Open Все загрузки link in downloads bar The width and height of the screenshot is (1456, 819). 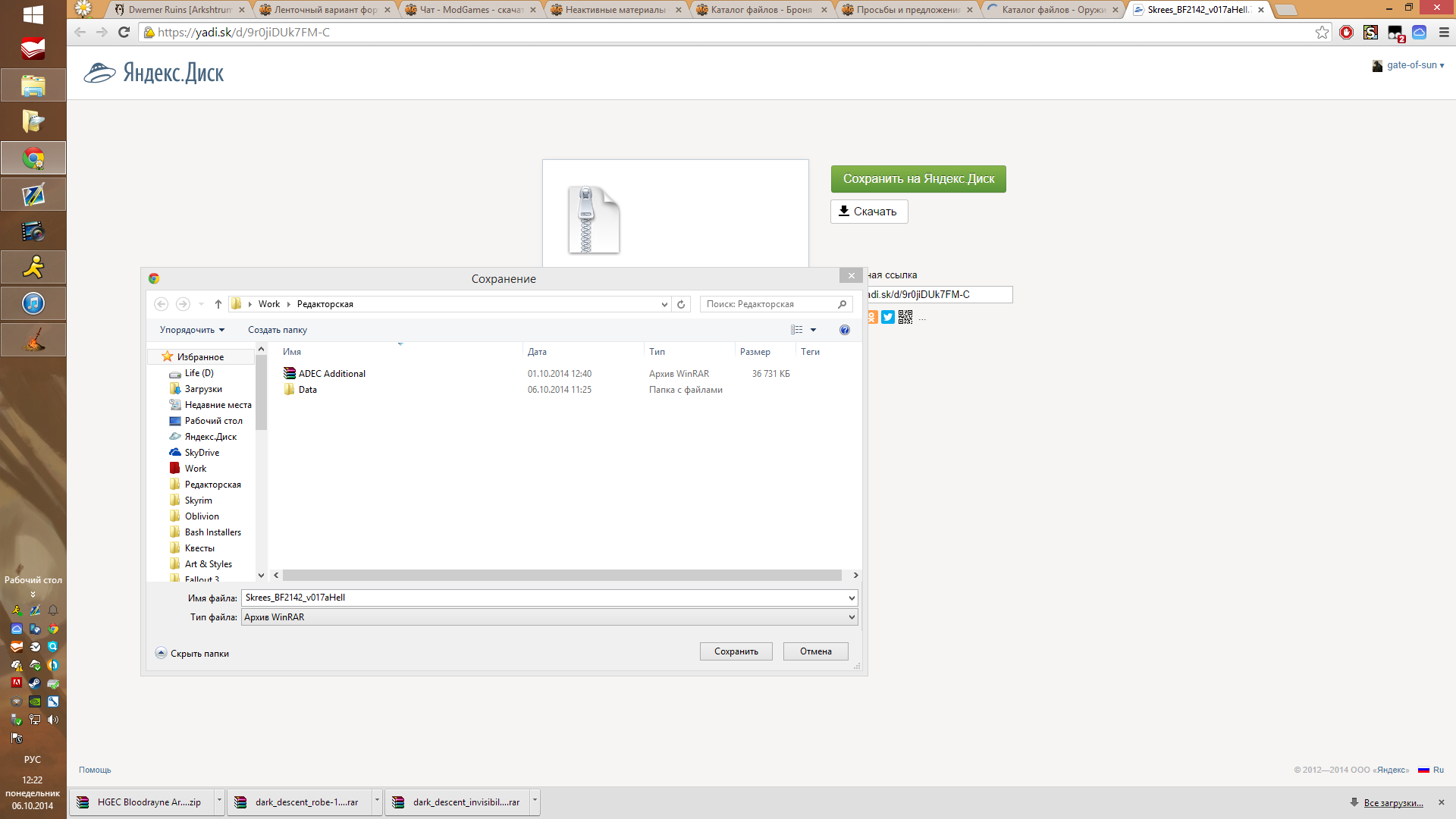(1393, 802)
